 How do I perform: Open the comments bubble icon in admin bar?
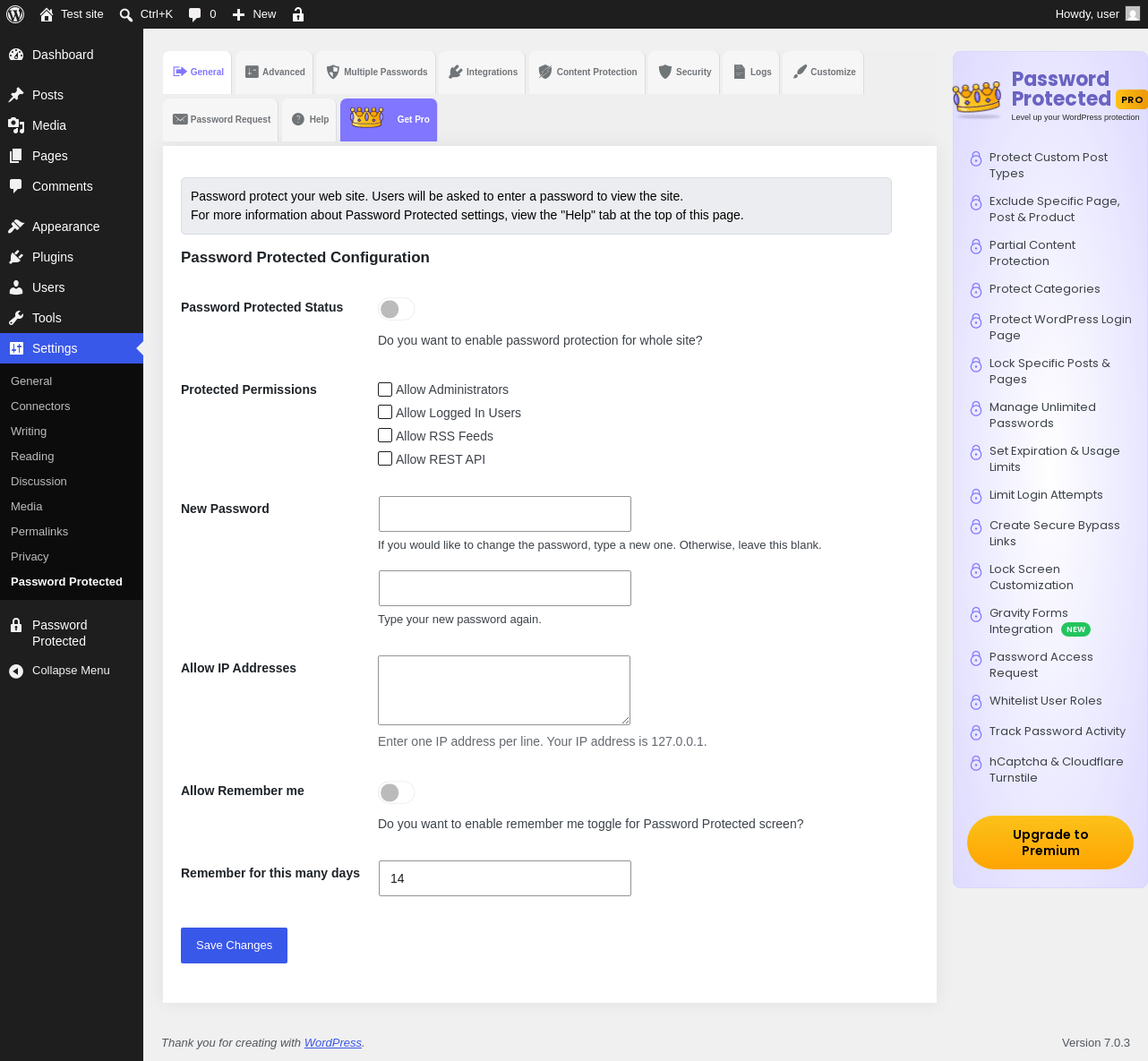(194, 14)
